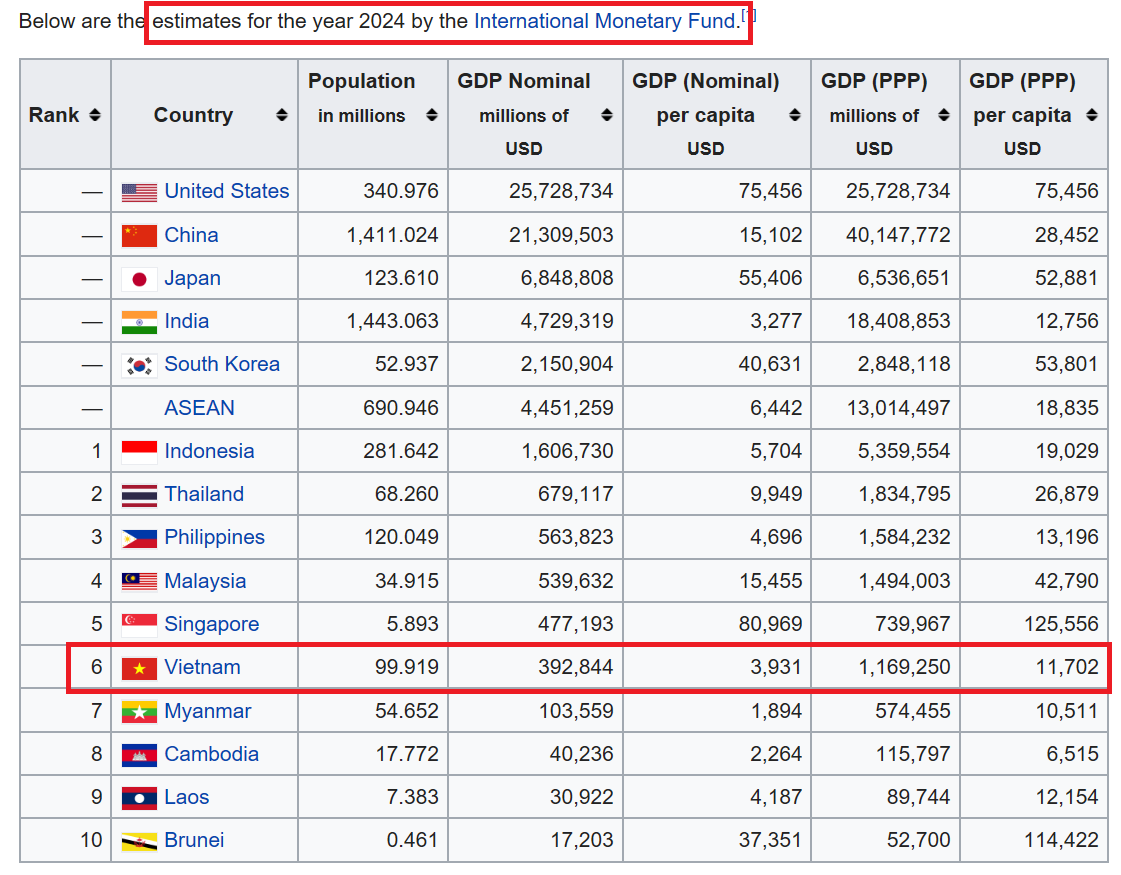The width and height of the screenshot is (1121, 875).
Task: Select the Country column header text
Action: (193, 115)
